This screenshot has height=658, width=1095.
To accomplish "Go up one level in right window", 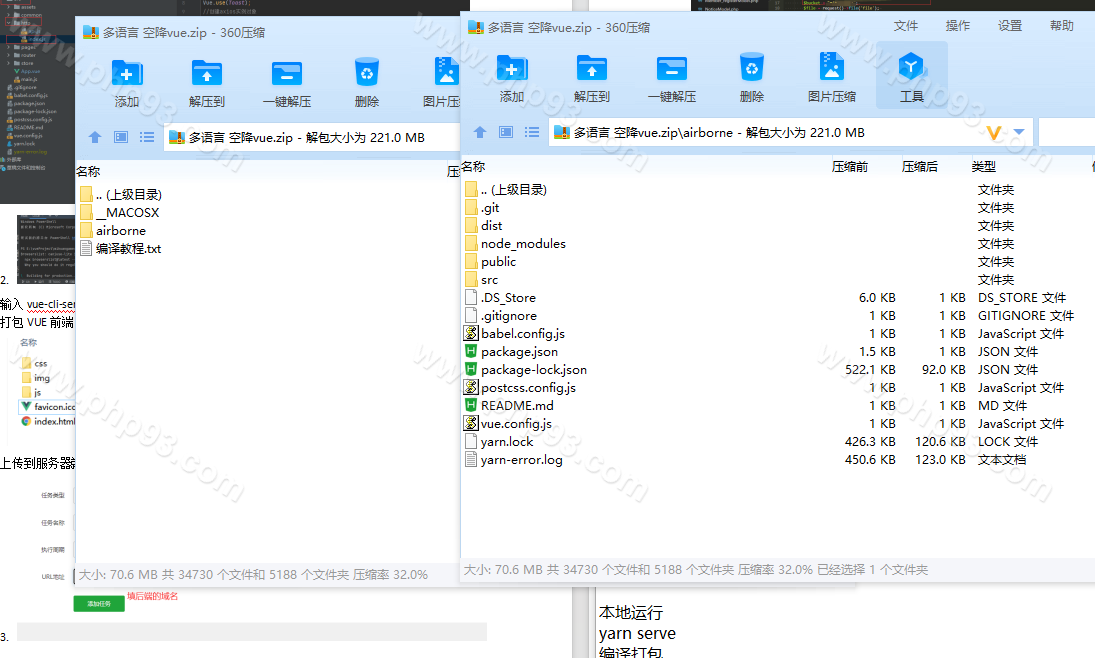I will 480,132.
